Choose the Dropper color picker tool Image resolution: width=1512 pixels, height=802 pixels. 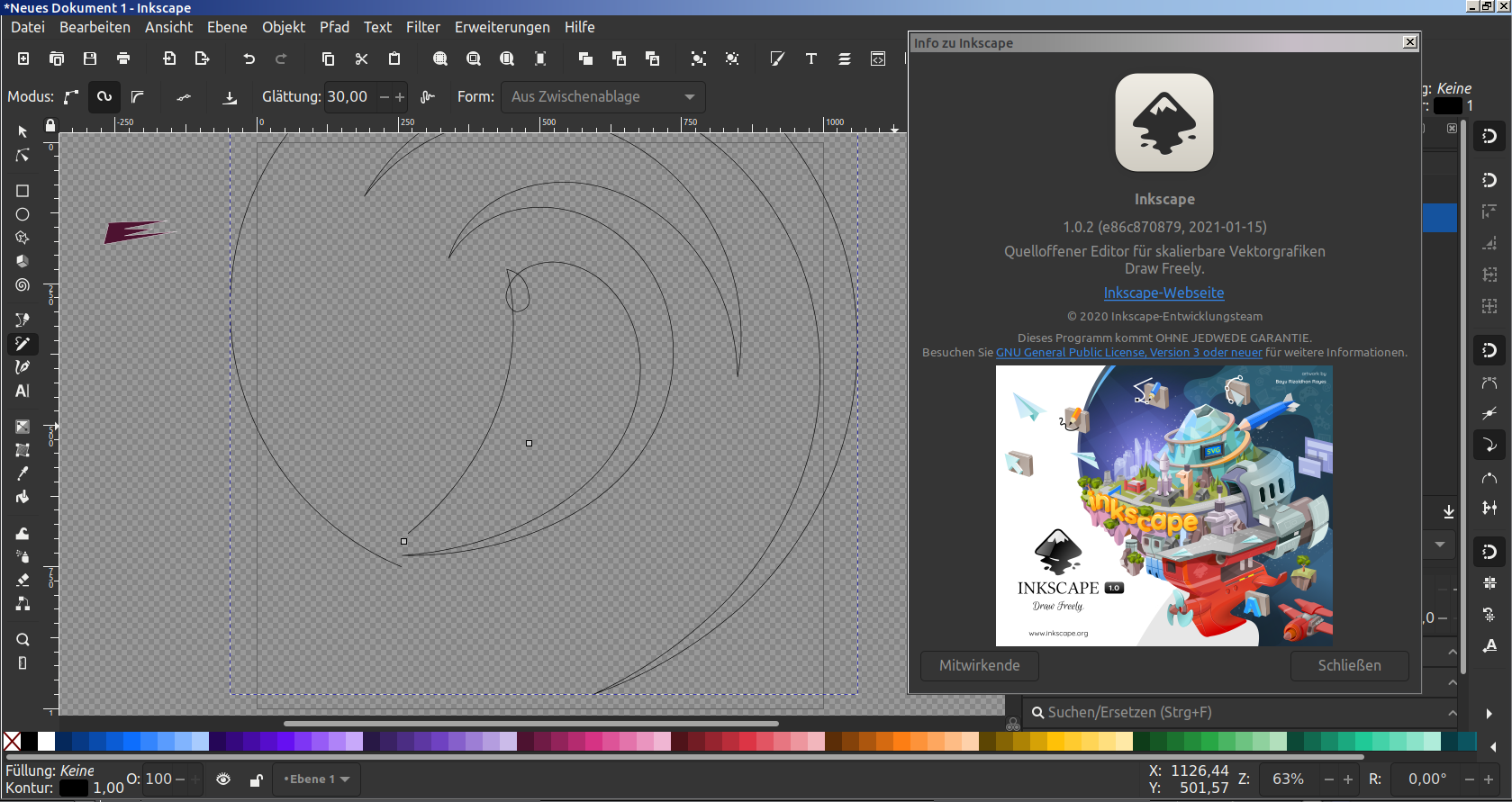click(23, 473)
